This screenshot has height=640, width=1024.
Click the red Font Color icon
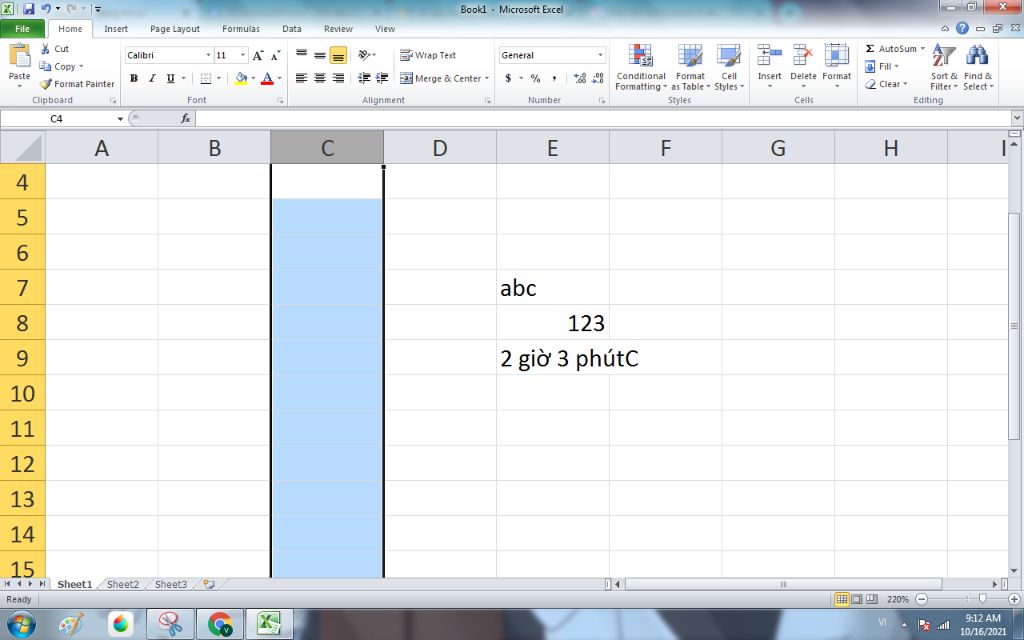point(267,78)
